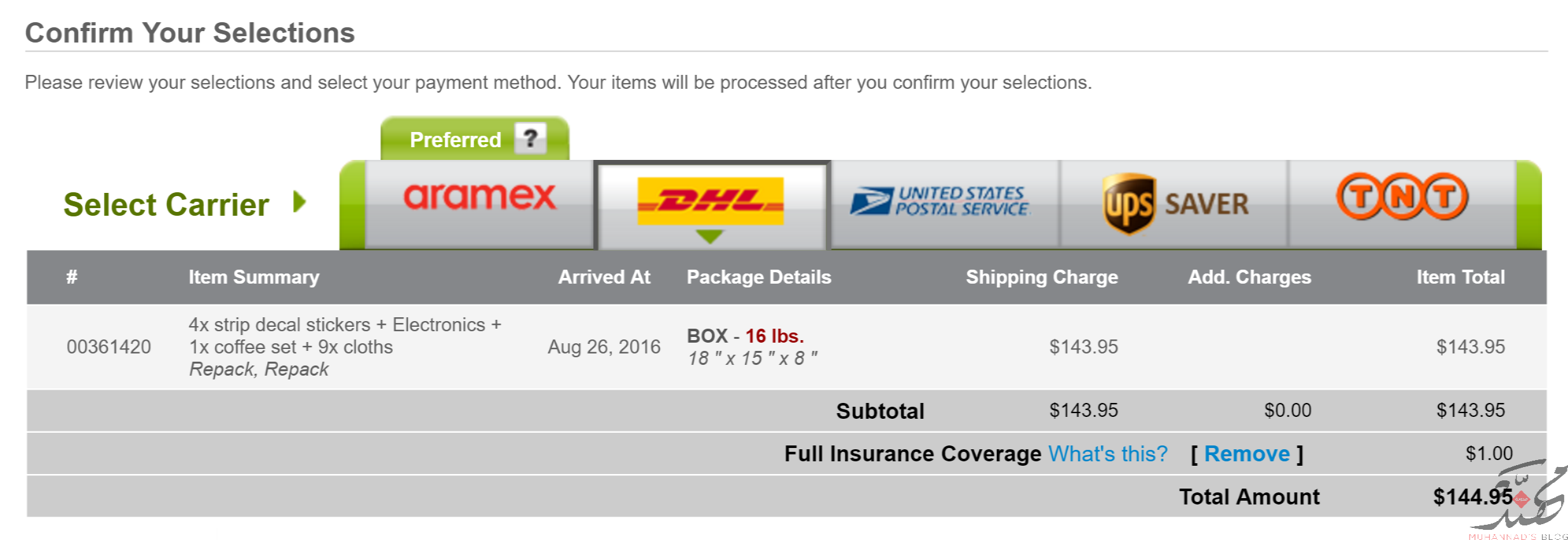1568x540 pixels.
Task: Click the green triangle under DHL tab
Action: coord(709,237)
